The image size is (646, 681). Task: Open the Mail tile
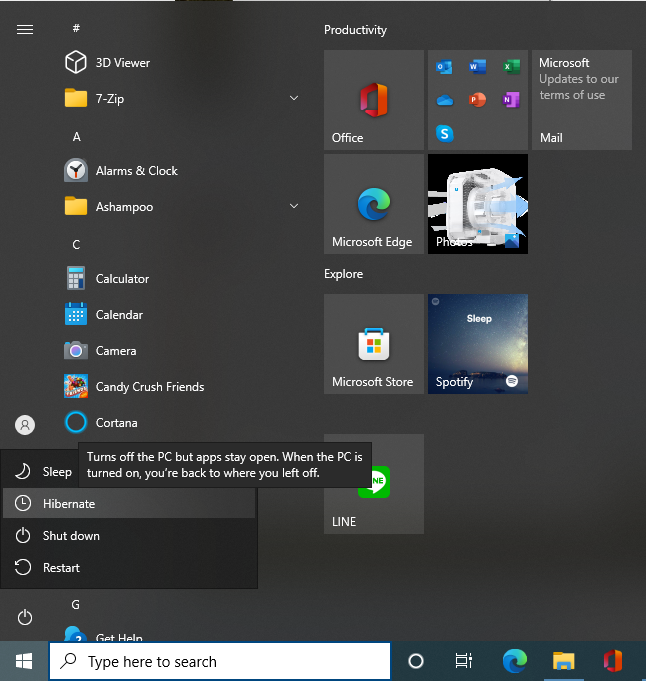click(x=582, y=100)
